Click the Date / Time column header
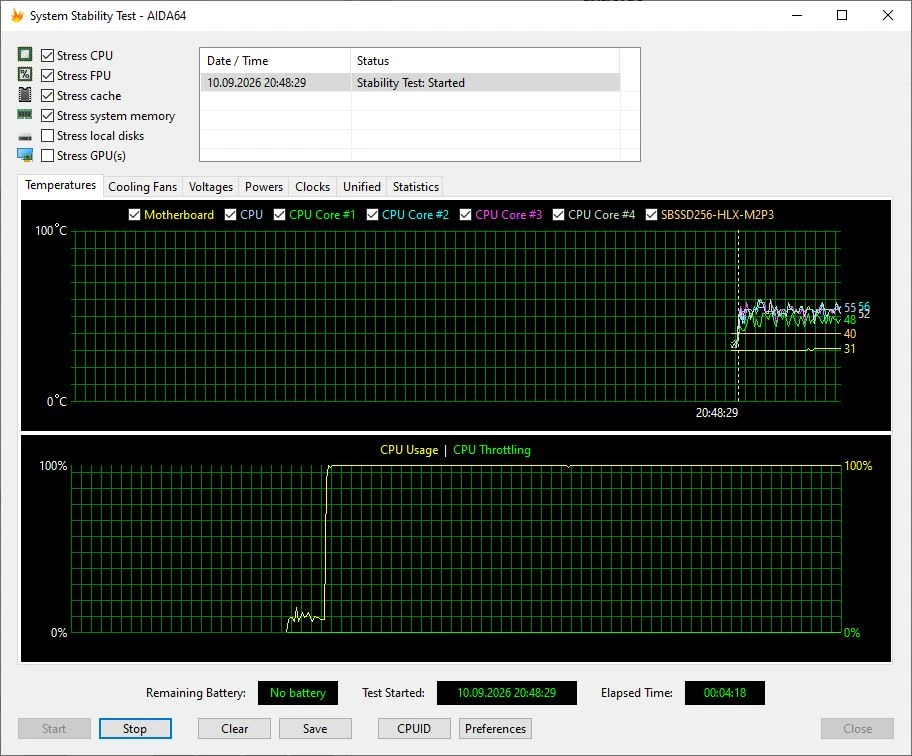 (275, 60)
